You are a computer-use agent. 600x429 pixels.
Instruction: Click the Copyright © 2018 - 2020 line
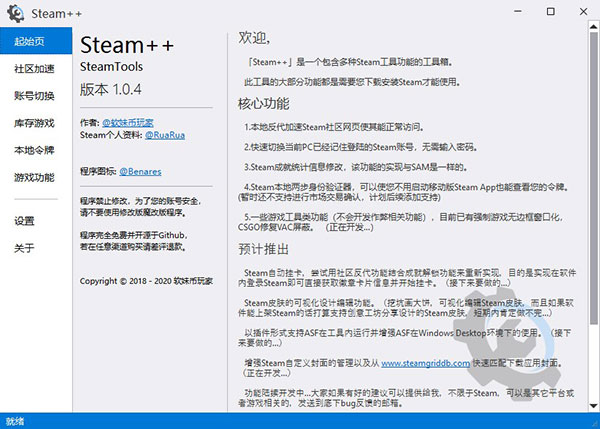[146, 281]
